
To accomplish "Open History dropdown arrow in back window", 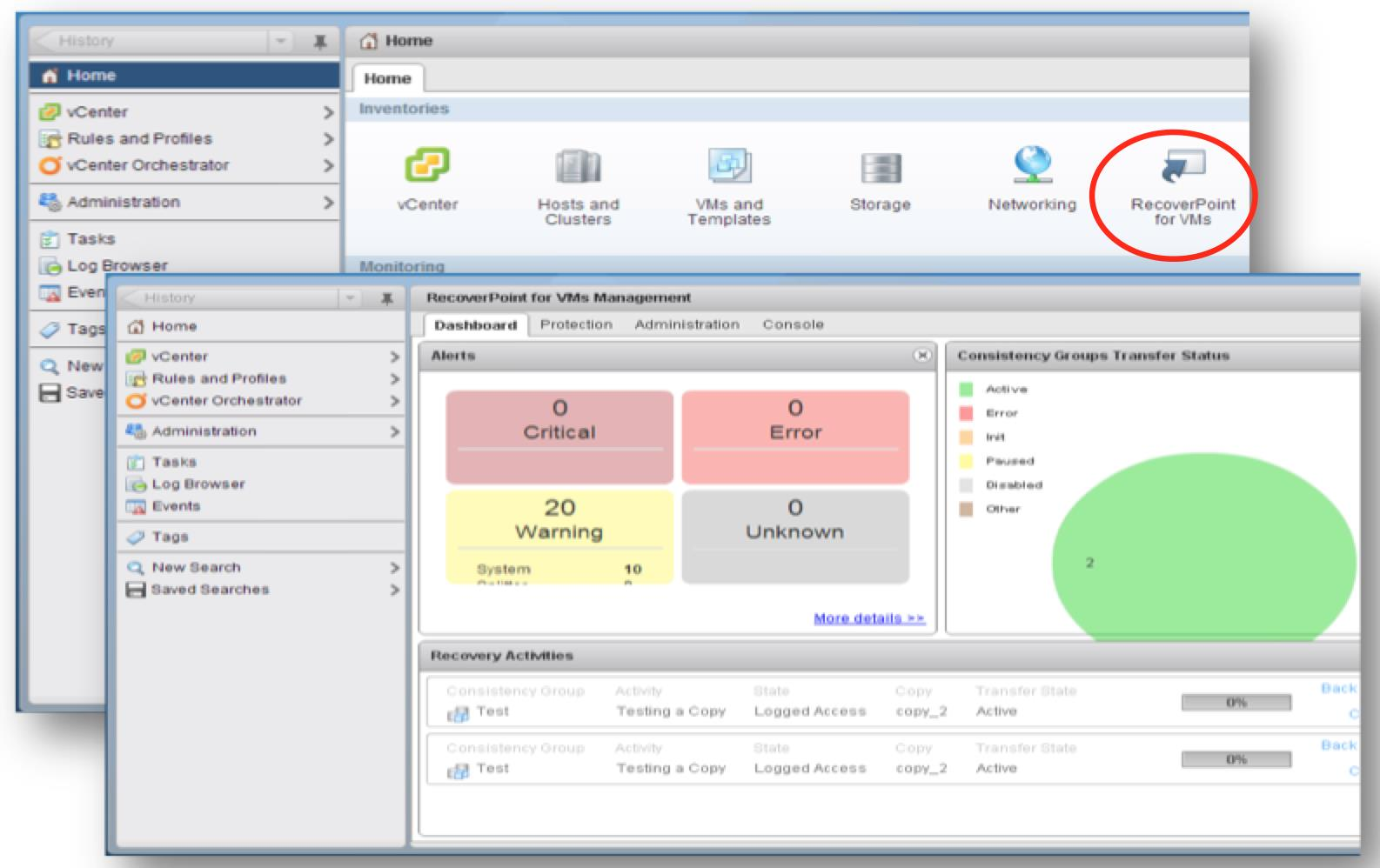I will 280,41.
